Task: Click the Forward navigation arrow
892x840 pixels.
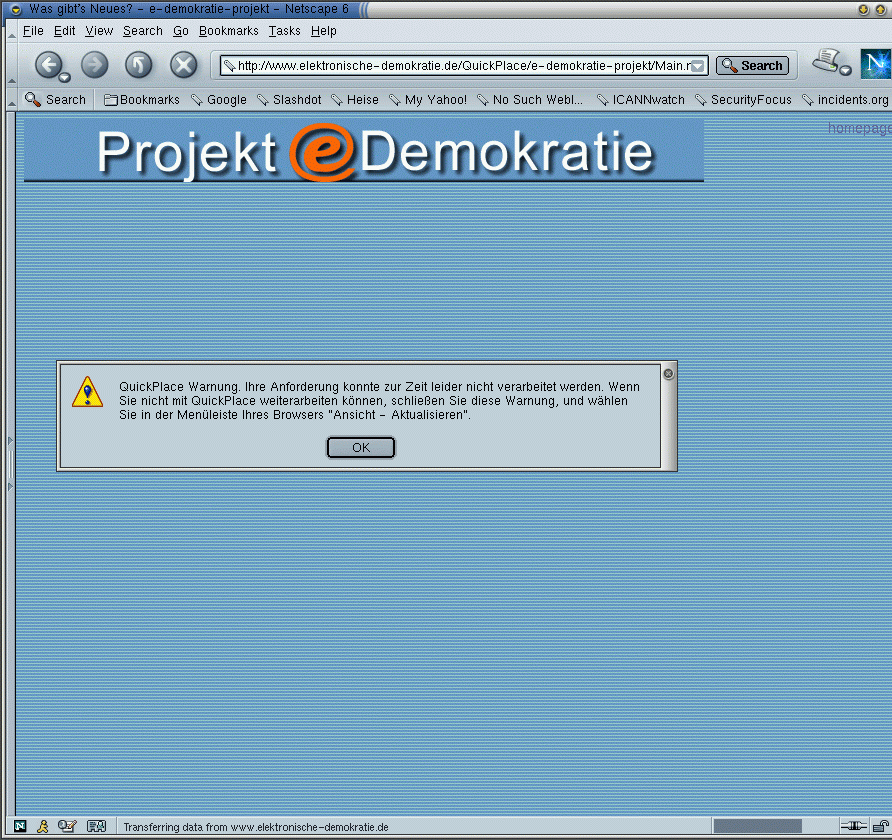Action: pos(94,64)
